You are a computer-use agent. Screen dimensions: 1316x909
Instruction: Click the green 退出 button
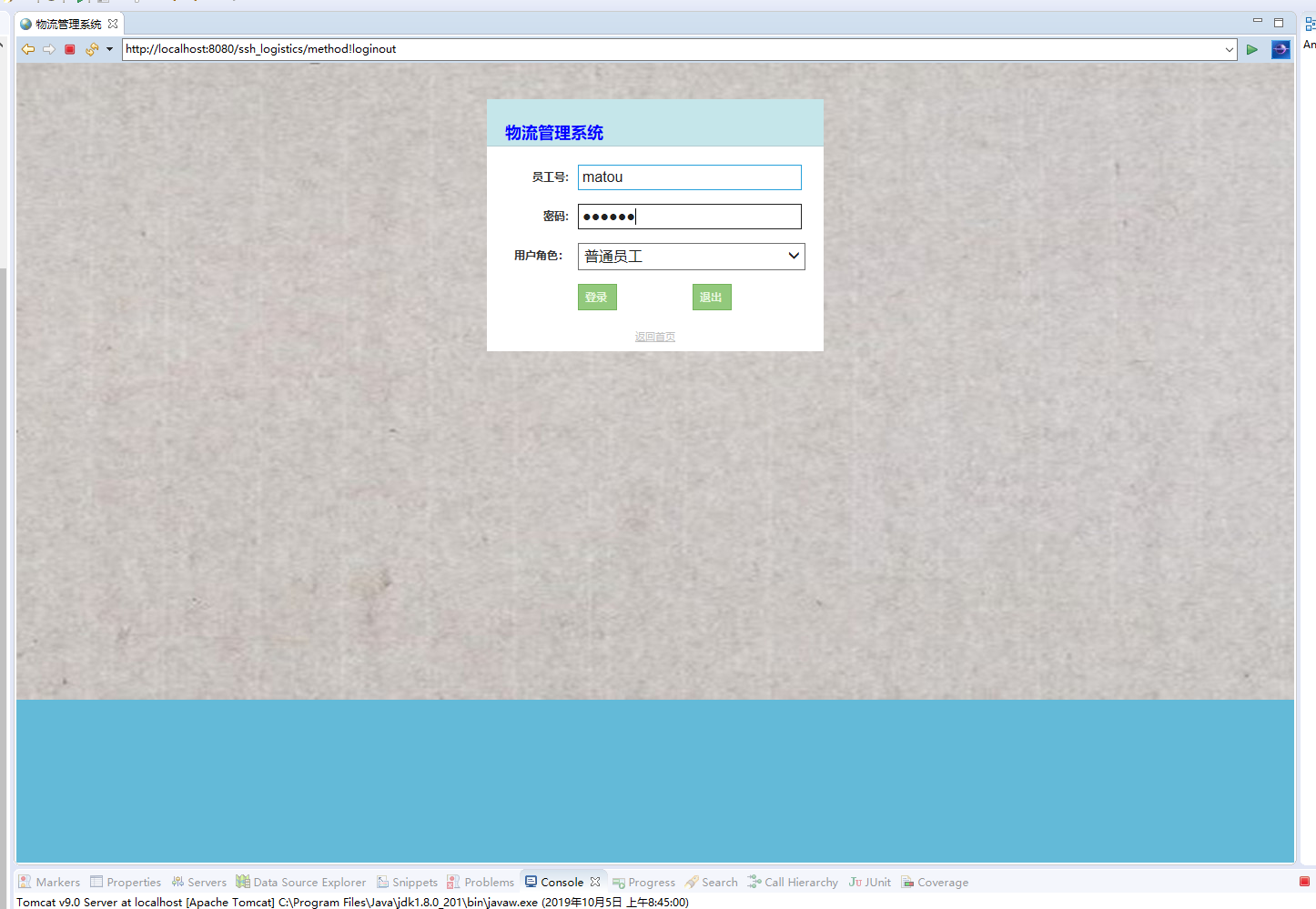point(712,298)
